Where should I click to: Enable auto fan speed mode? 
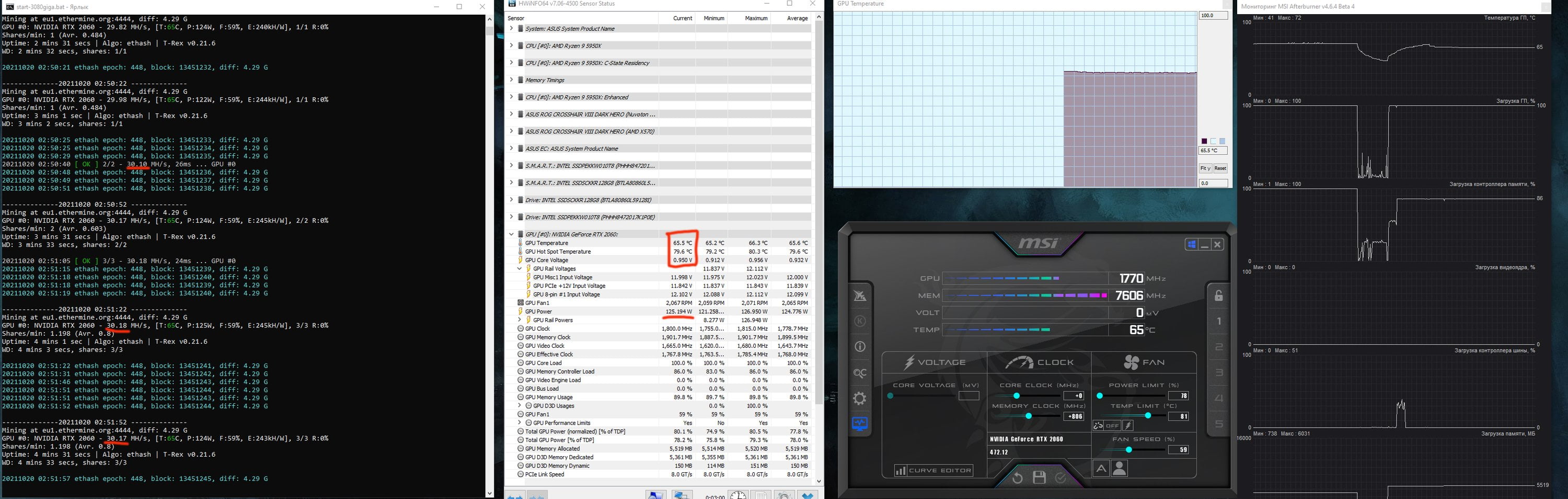coord(1101,469)
